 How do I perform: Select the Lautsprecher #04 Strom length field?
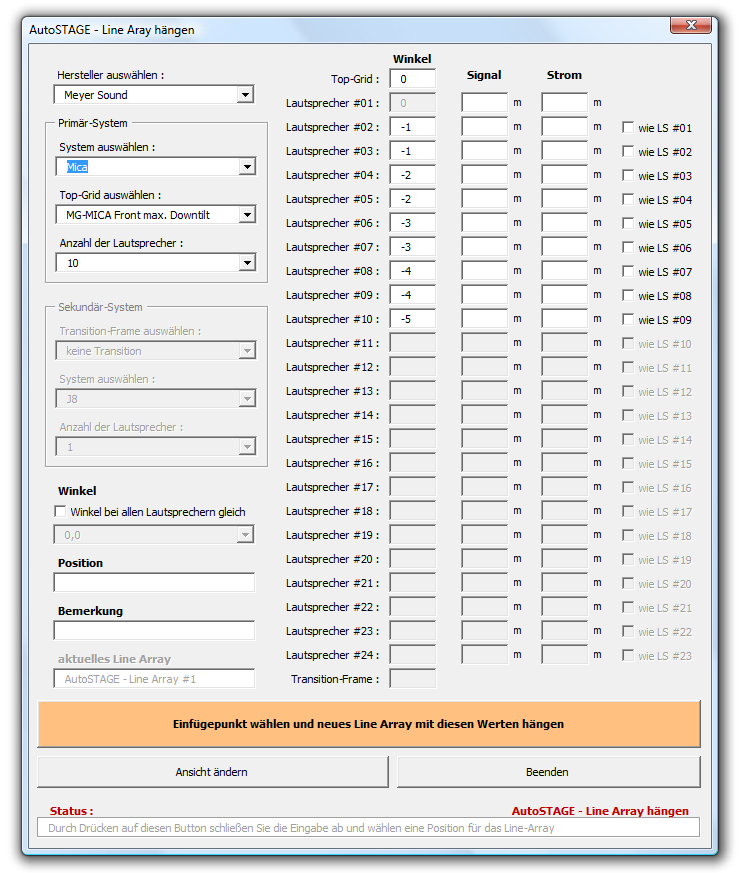(x=564, y=175)
